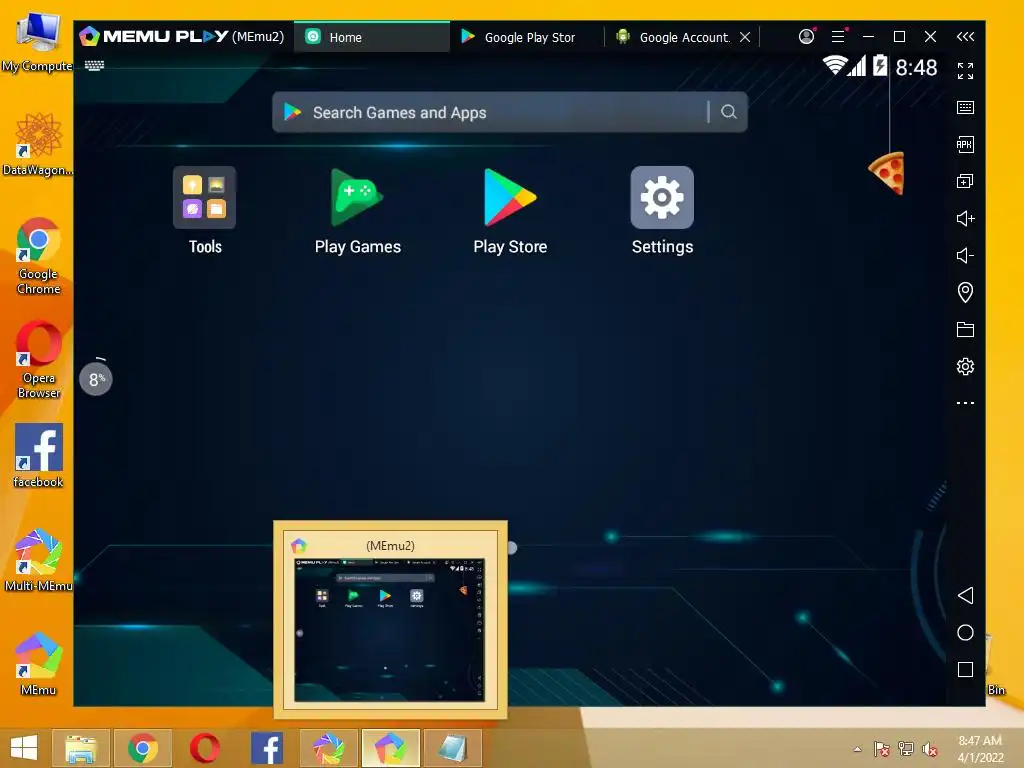
Task: Select the Opera Browser desktop shortcut
Action: coord(39,360)
